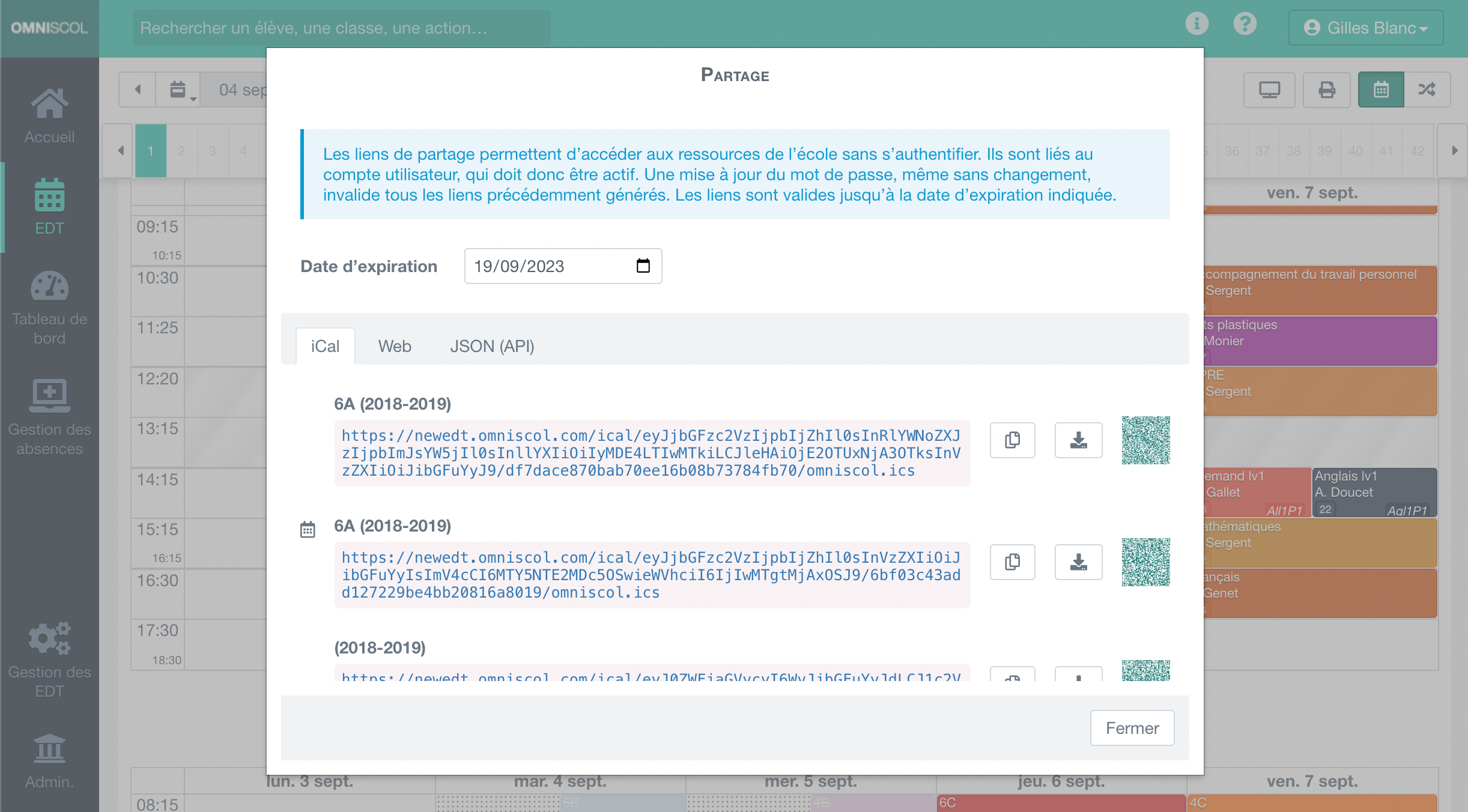This screenshot has width=1468, height=812.
Task: Switch to the JSON (API) tab
Action: (x=492, y=346)
